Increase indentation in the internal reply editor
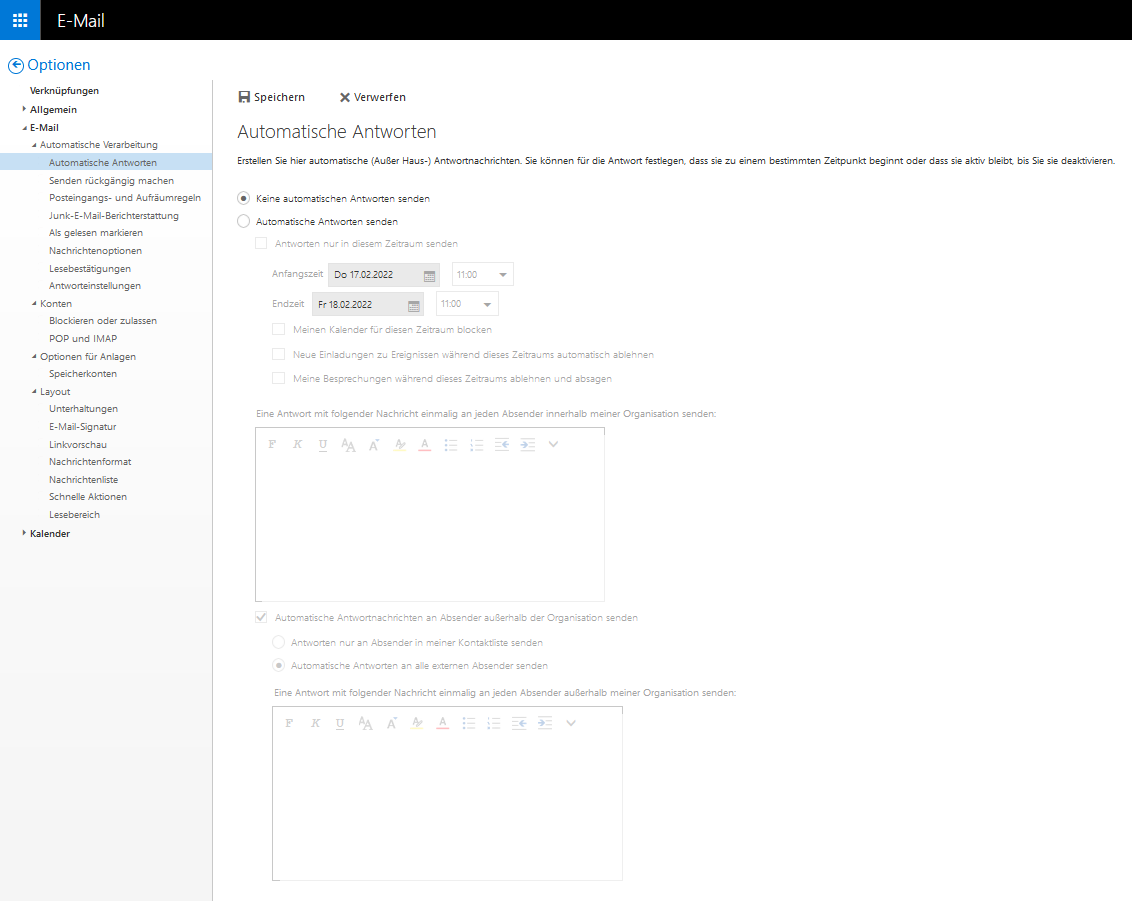Viewport: 1132px width, 901px height. pos(528,444)
